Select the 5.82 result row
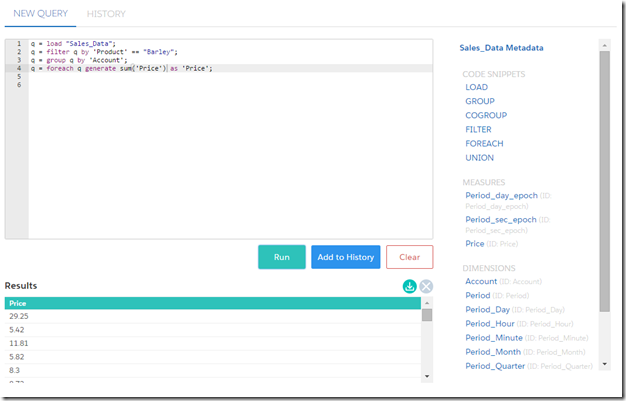Screen dimensions: 626x401 [212, 357]
